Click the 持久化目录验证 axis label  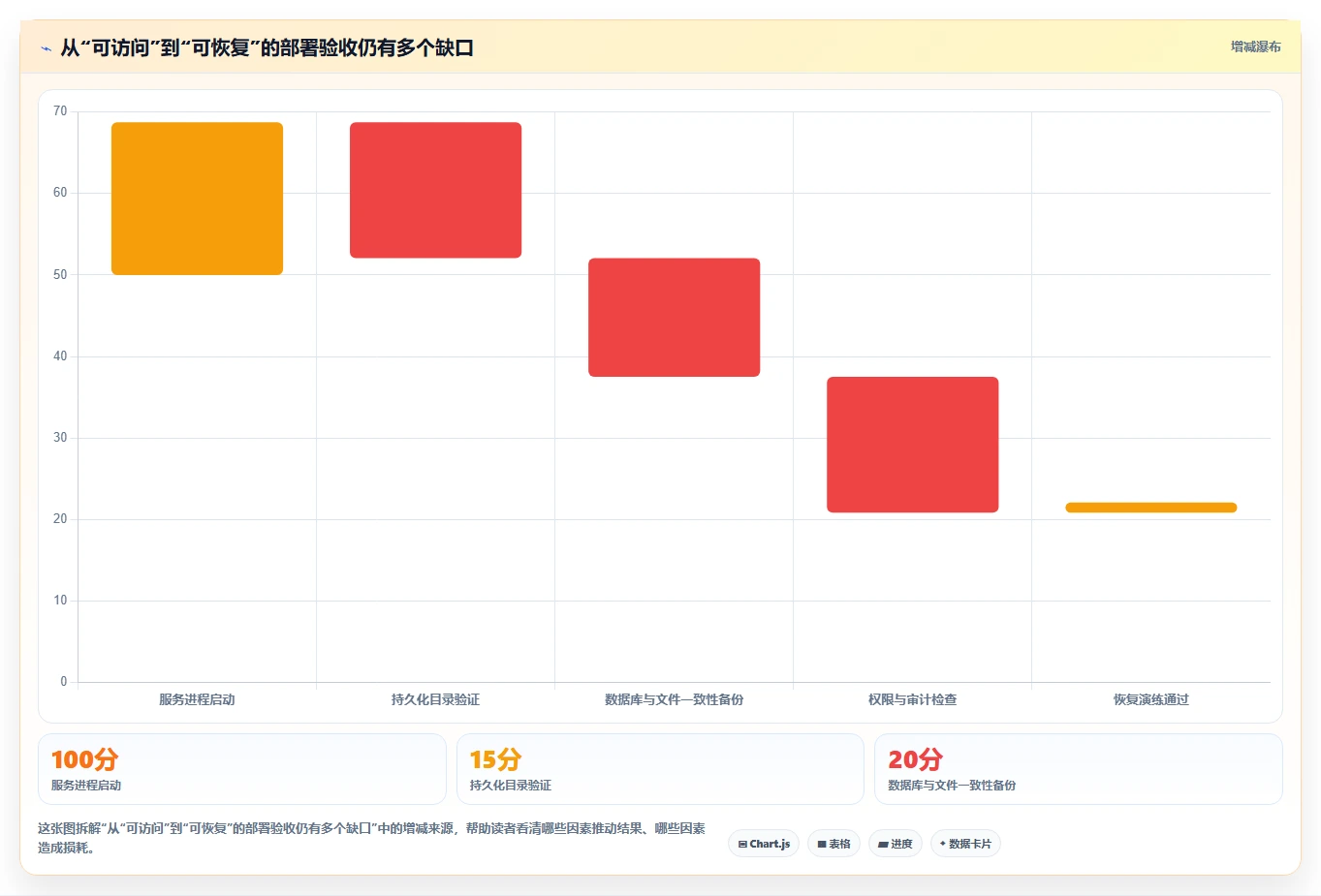coord(435,699)
